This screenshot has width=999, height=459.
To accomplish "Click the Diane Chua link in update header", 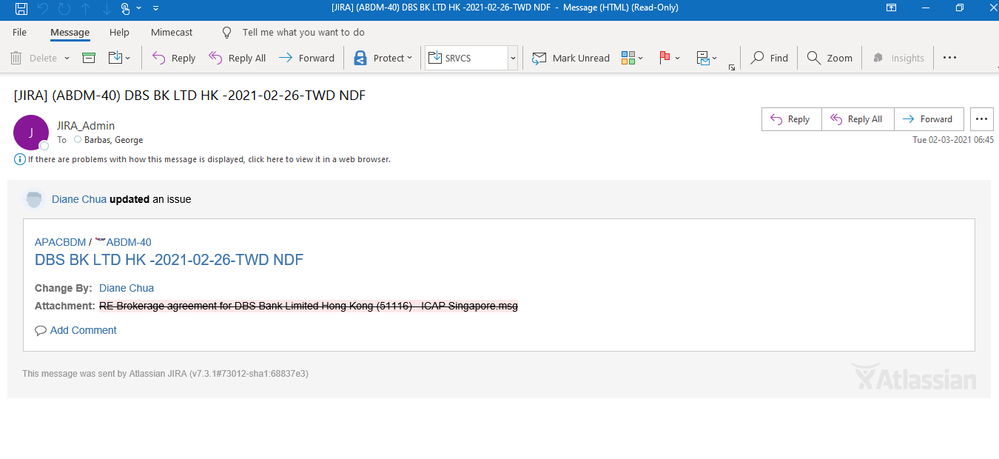I will pos(79,200).
